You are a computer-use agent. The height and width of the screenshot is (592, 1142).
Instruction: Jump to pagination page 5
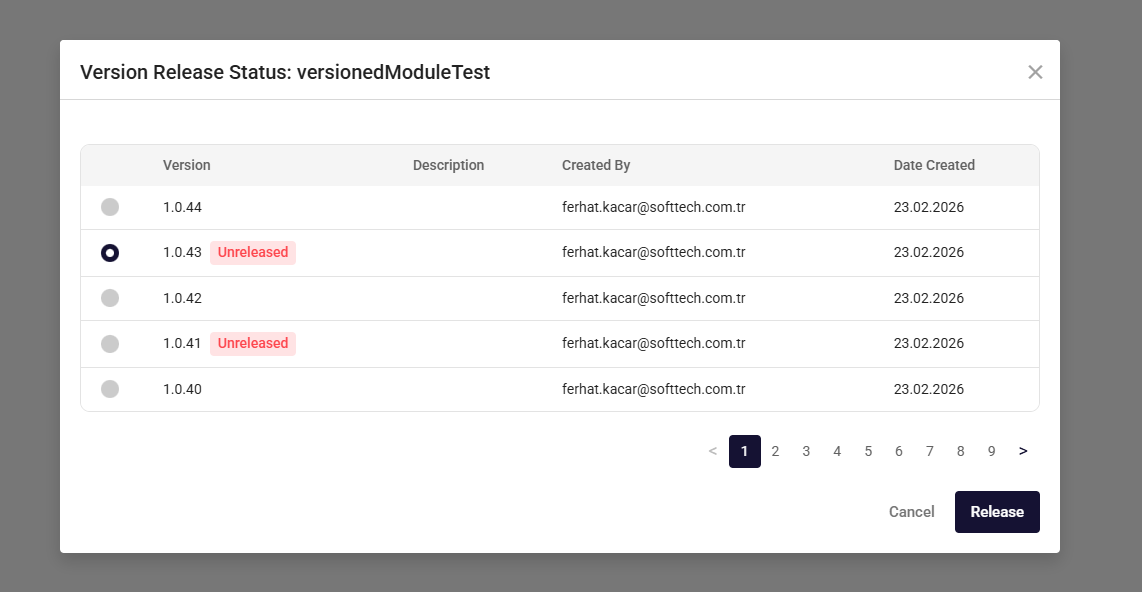tap(868, 451)
